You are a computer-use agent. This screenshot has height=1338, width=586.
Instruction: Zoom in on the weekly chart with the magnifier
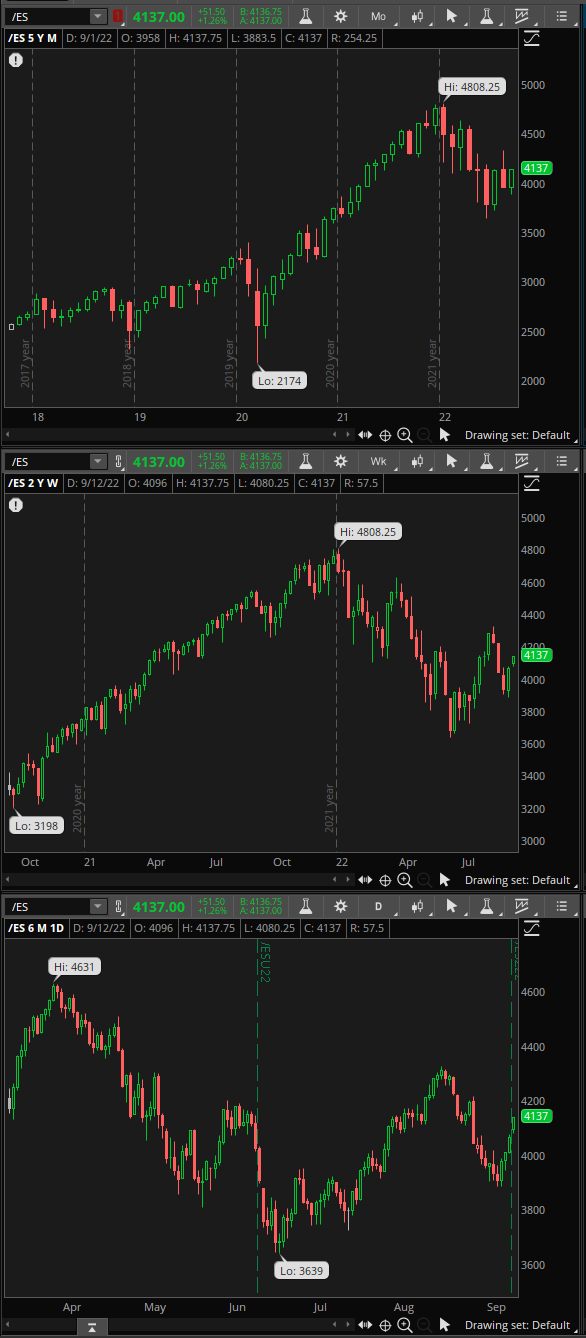(405, 880)
